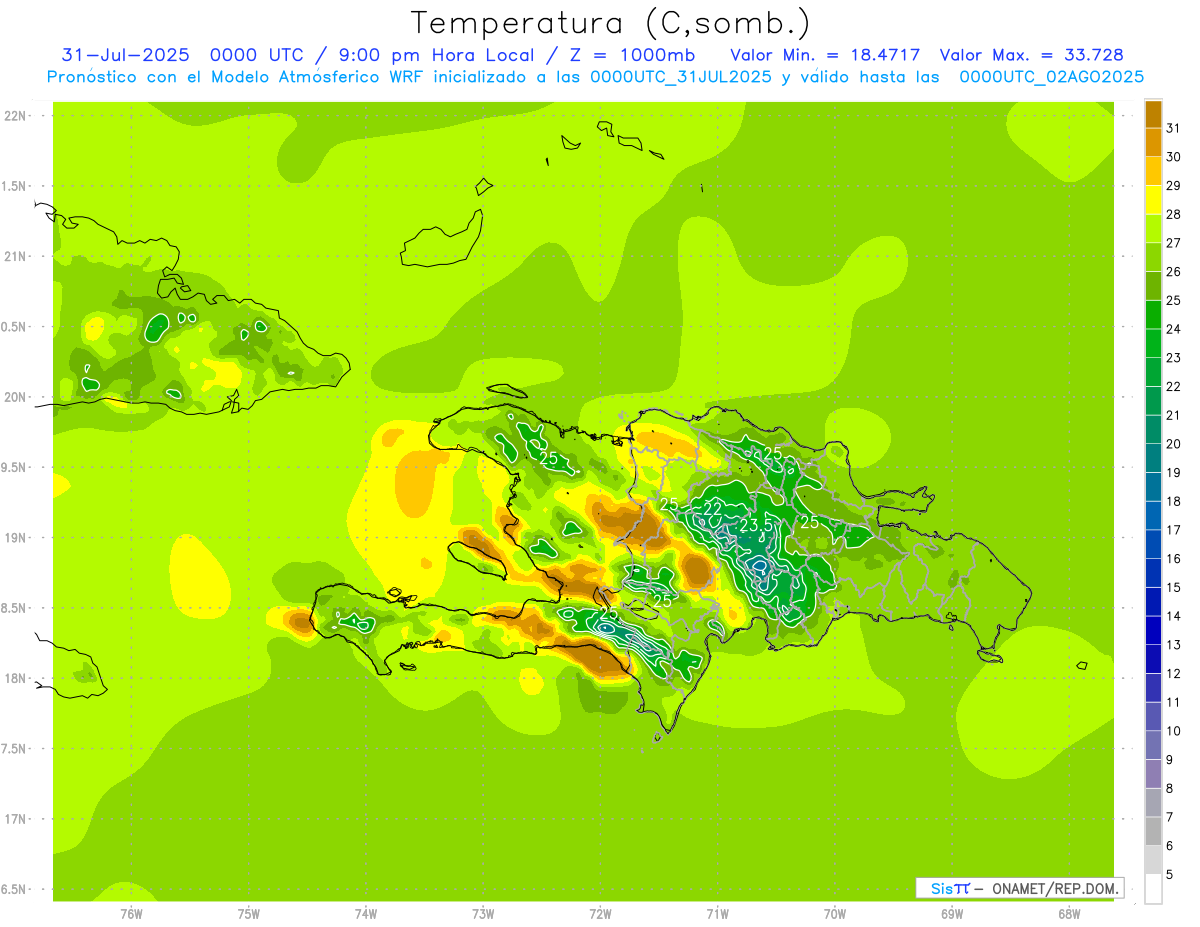Click the '68W' longitude axis label

click(x=1069, y=914)
